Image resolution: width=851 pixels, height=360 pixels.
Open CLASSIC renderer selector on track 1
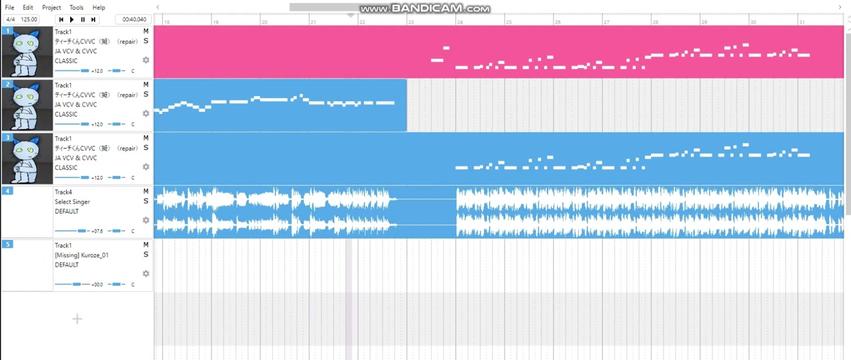click(66, 61)
